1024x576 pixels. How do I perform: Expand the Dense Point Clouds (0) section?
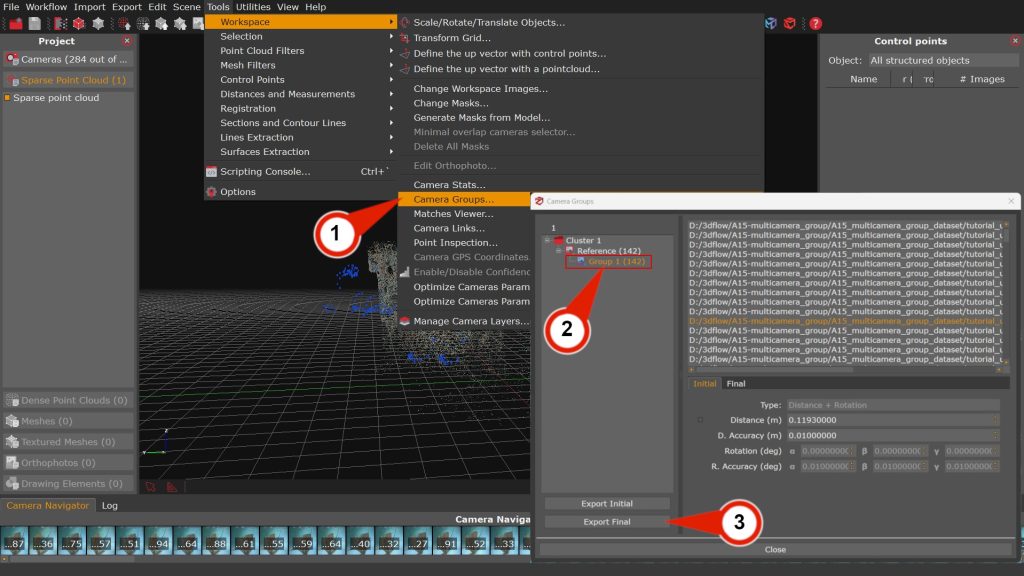tap(68, 400)
